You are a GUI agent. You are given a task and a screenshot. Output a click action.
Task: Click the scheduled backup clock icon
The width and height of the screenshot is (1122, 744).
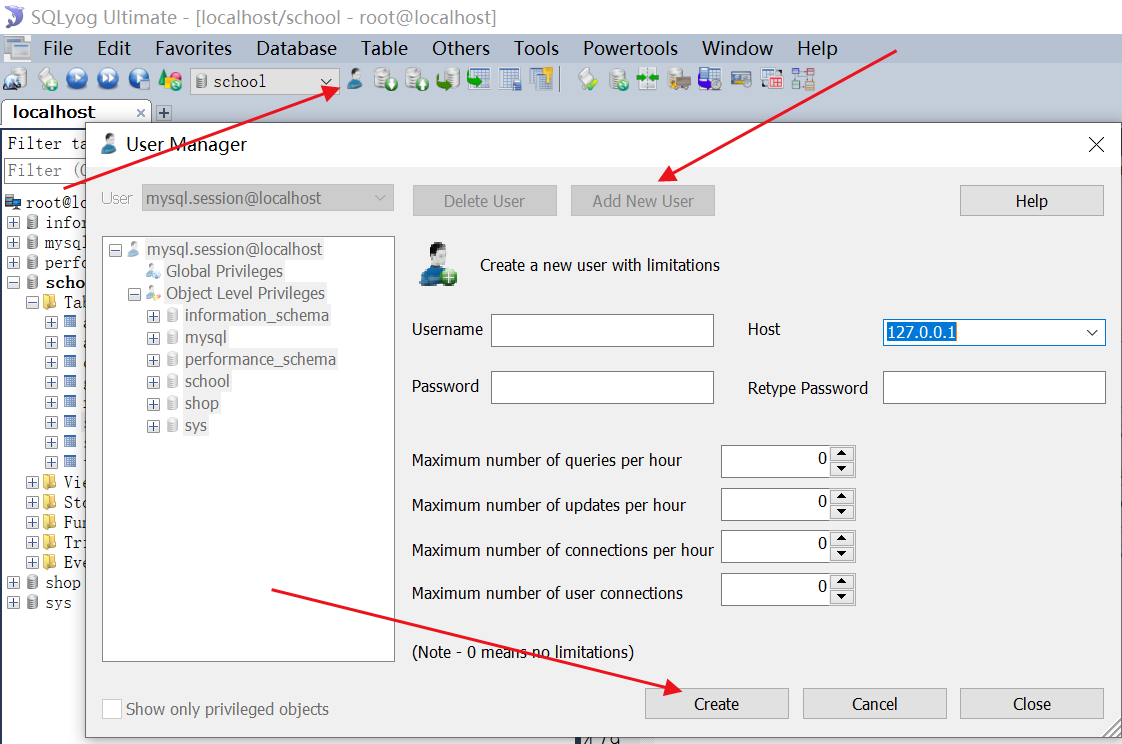click(x=710, y=79)
